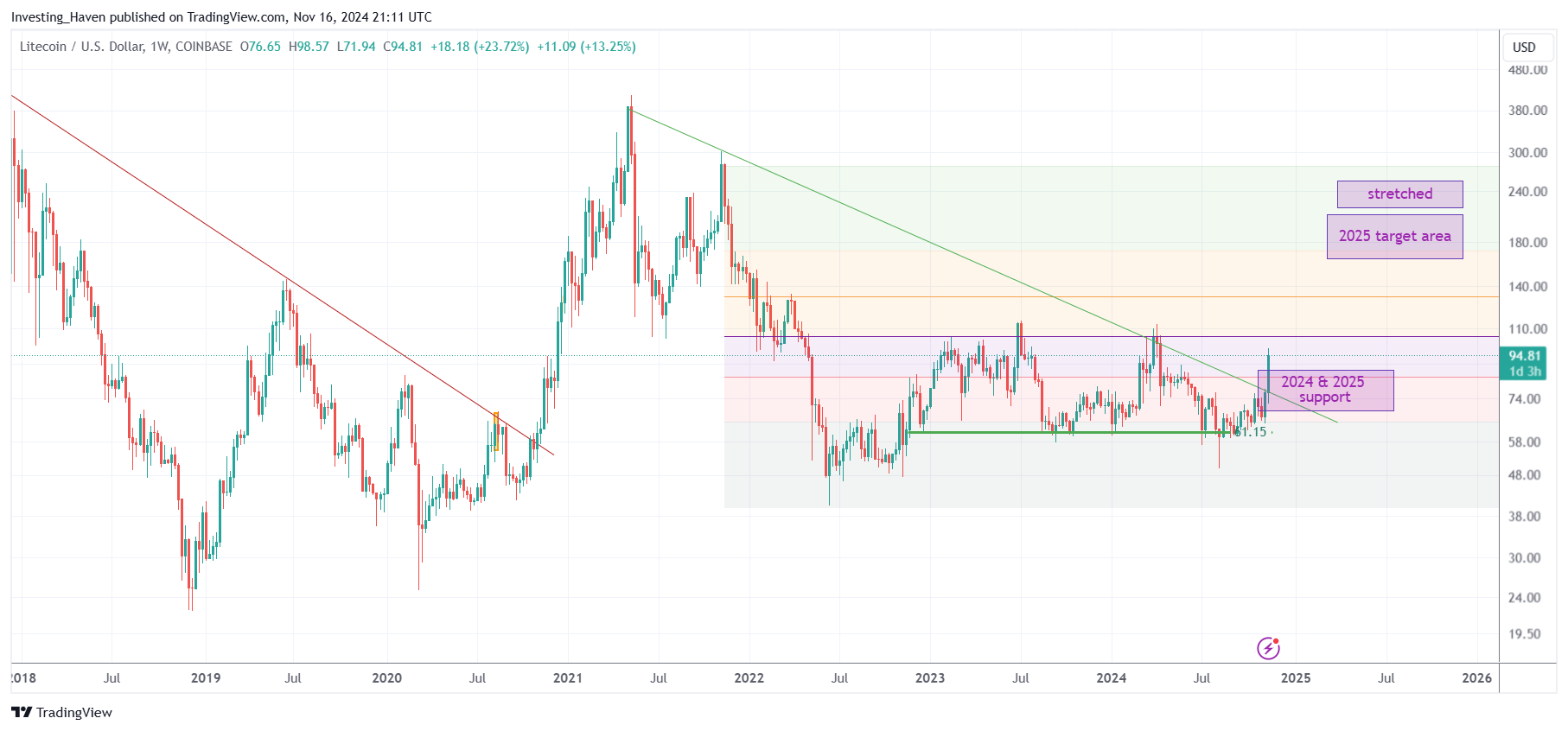Screen dimensions: 1568x731
Task: Click the +11.09 (+13.25%) change value
Action: coord(586,47)
